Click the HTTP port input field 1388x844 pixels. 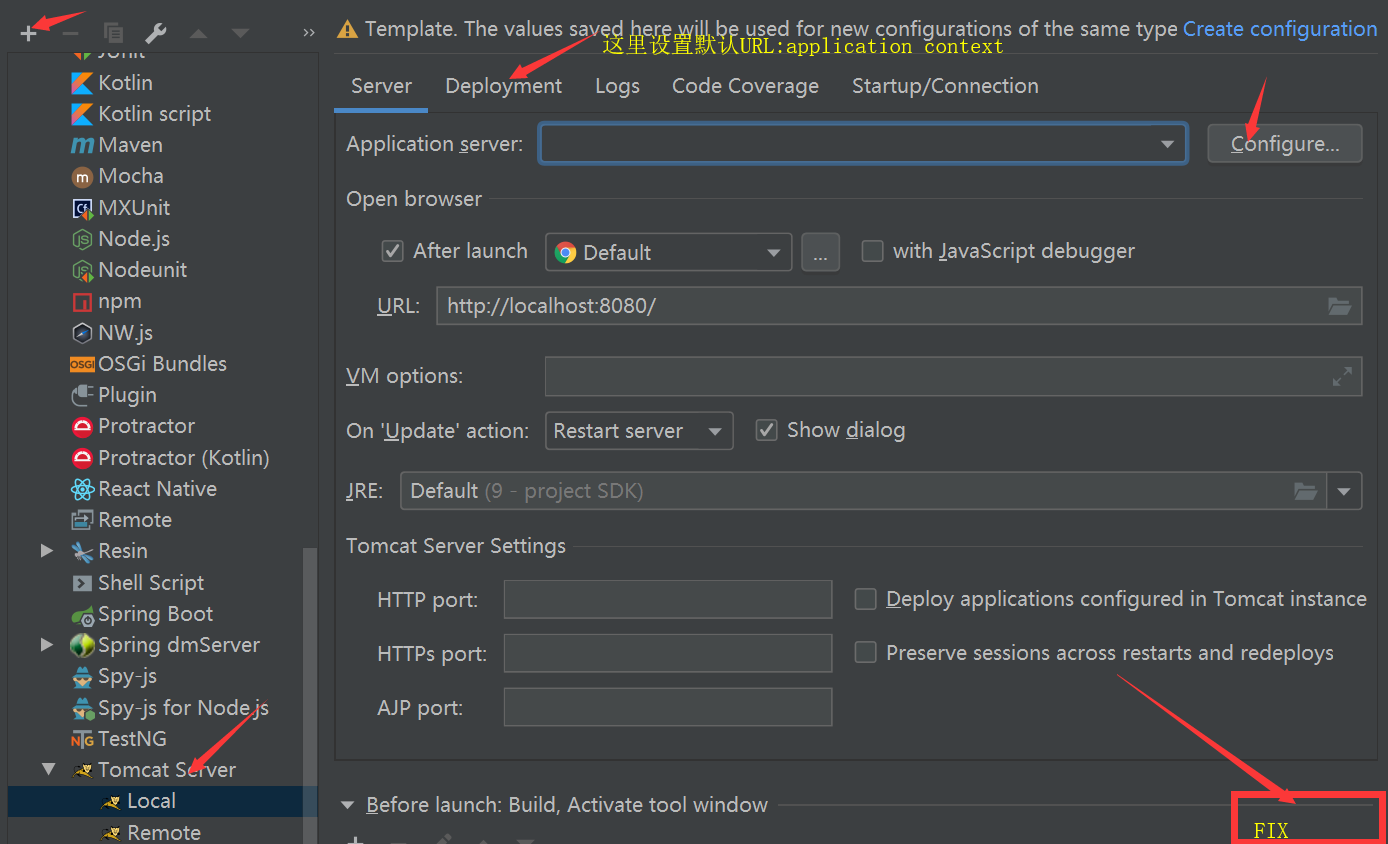click(668, 600)
